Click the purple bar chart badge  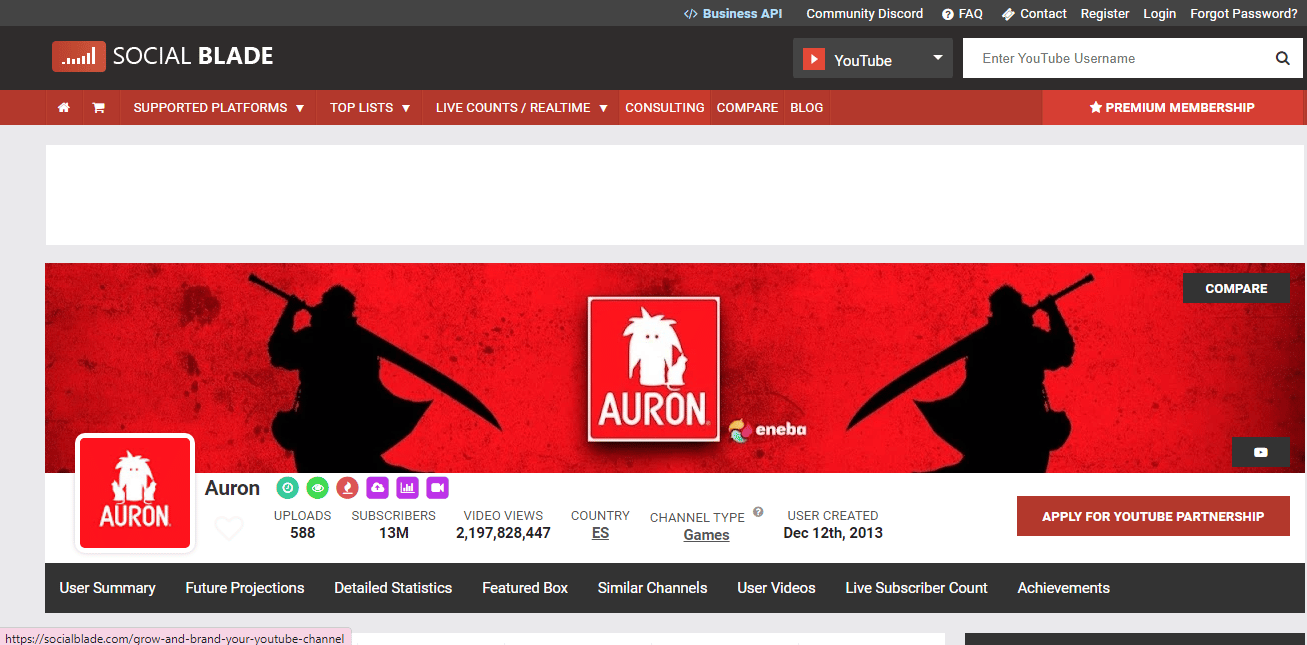[x=407, y=488]
